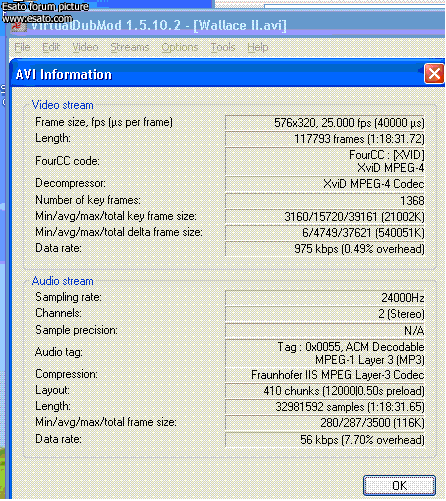Click the Fraunhofer IIS Compression field
This screenshot has width=446, height=501.
[325, 375]
